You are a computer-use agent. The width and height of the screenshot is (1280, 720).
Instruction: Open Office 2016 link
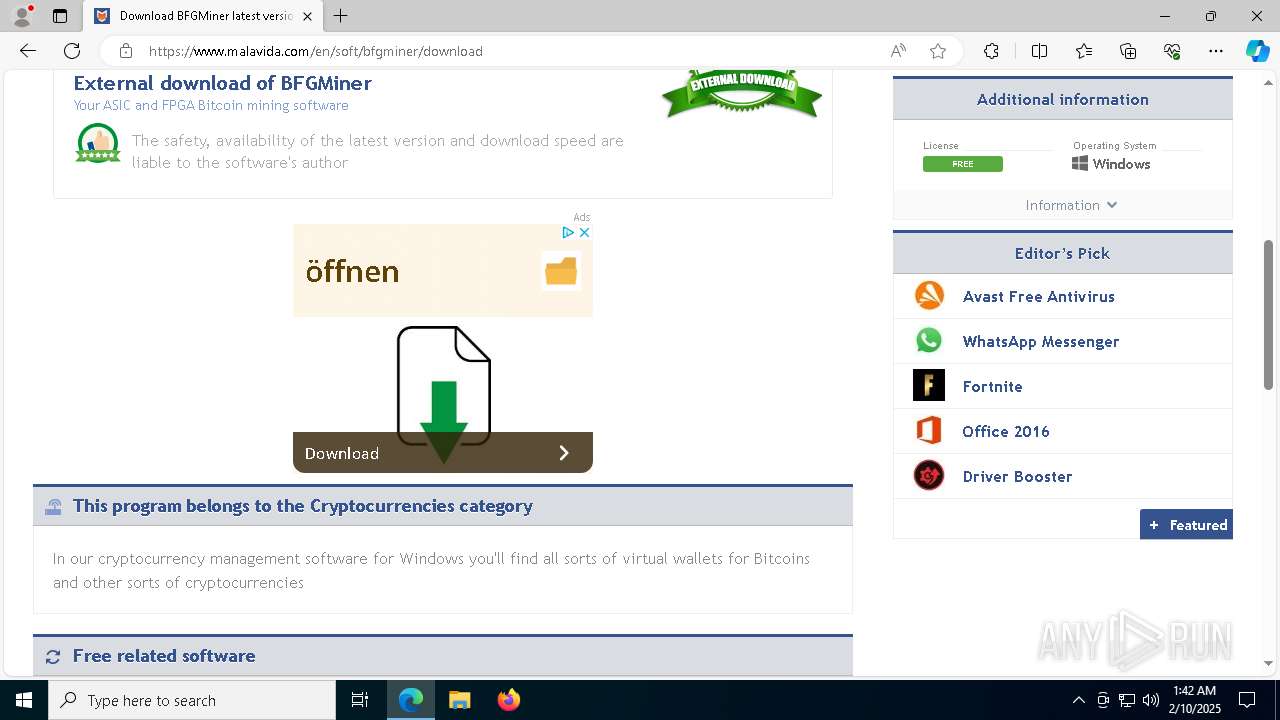pos(1006,431)
